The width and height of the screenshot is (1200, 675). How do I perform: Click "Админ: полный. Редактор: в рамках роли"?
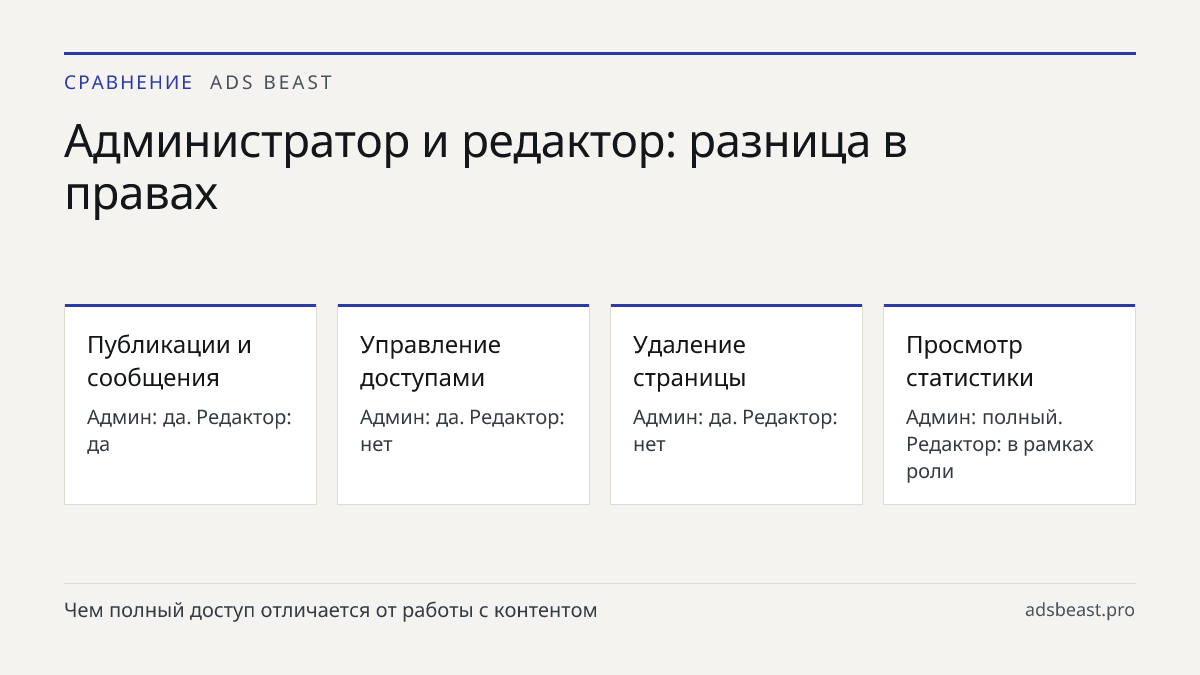click(1000, 444)
